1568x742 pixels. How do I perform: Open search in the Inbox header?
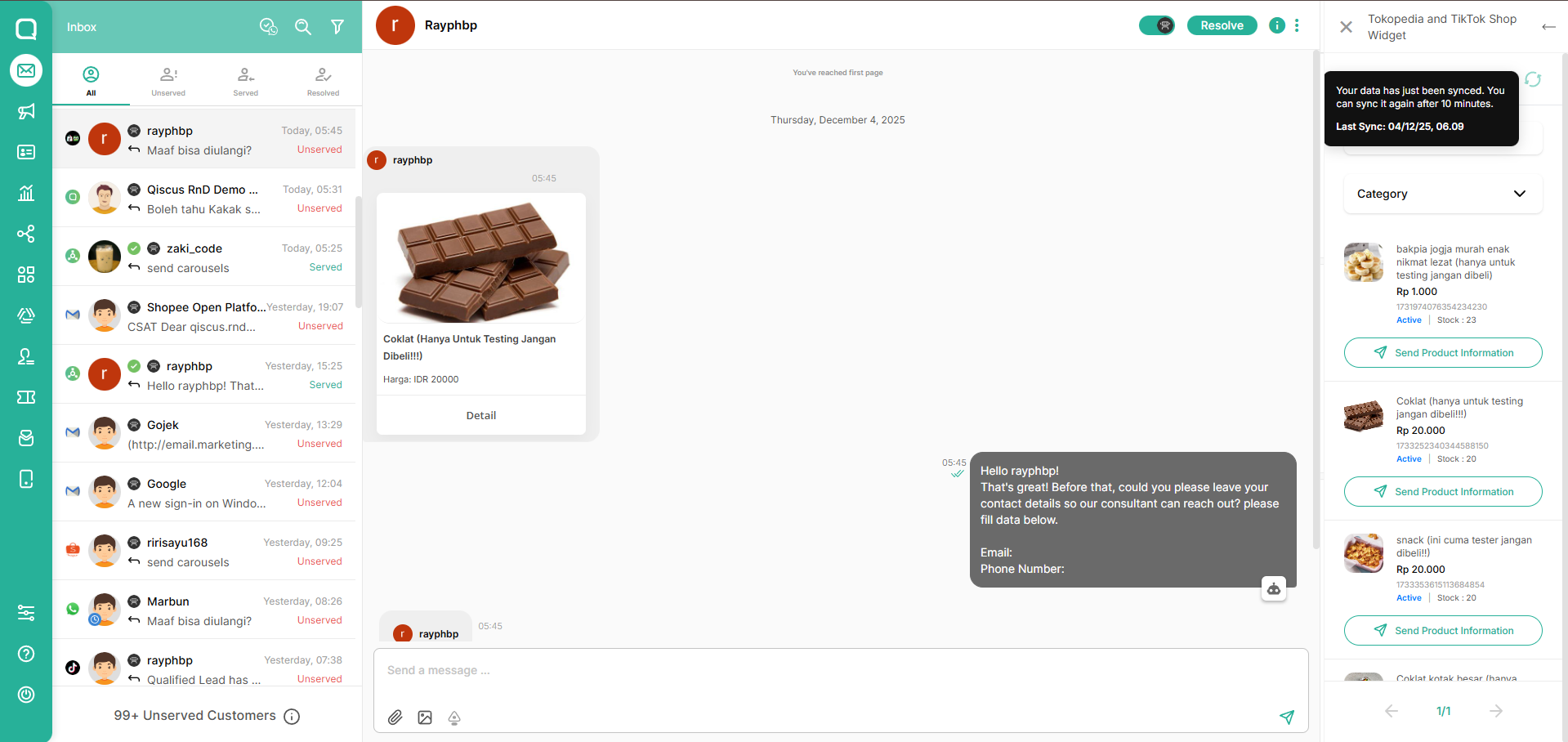(x=303, y=27)
